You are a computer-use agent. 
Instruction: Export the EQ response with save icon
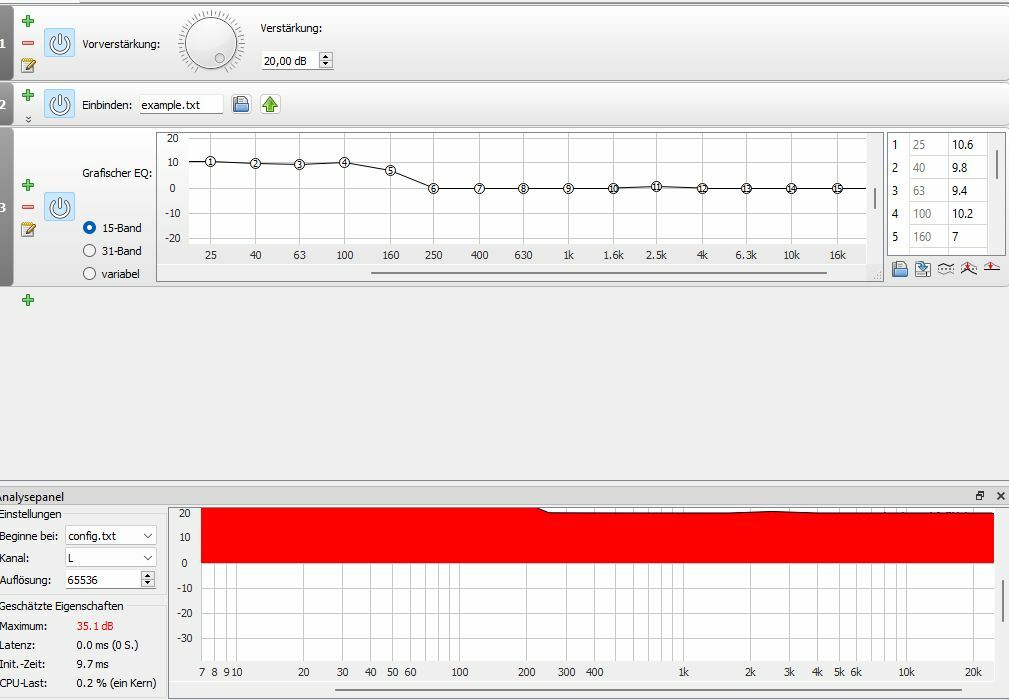click(x=923, y=269)
